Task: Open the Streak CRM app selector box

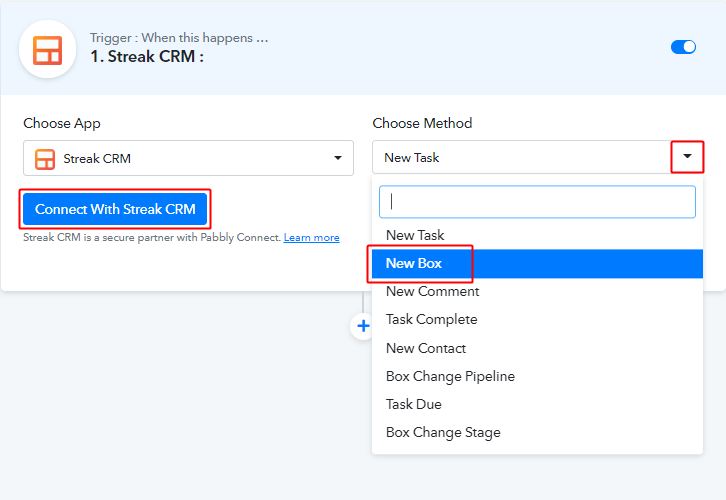Action: 188,158
